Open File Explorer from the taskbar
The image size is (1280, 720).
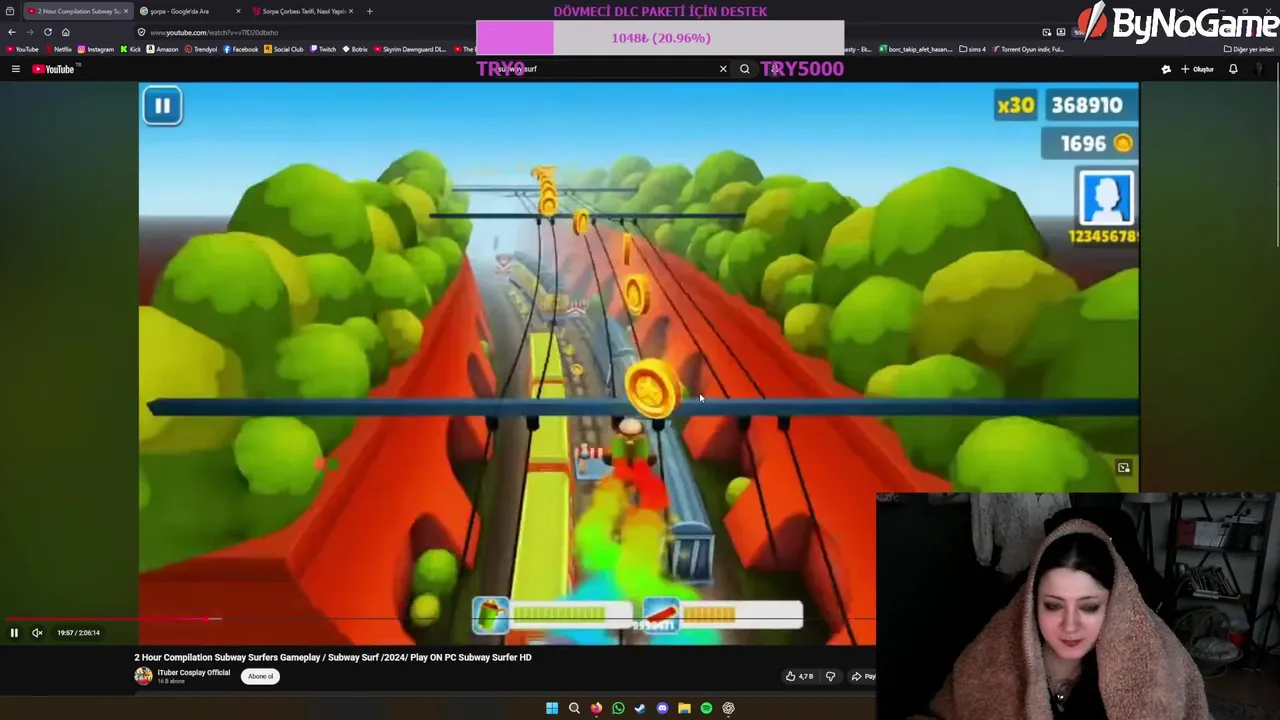click(x=684, y=708)
